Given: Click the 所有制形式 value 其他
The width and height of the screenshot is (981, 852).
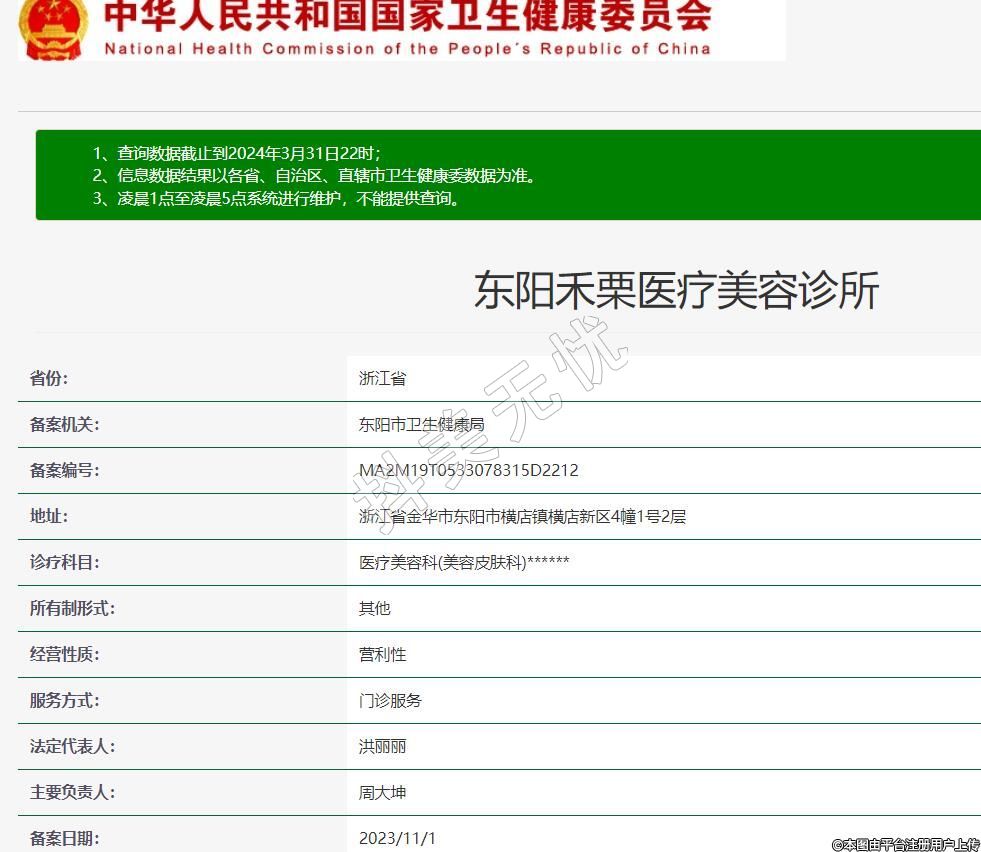Looking at the screenshot, I should 374,609.
